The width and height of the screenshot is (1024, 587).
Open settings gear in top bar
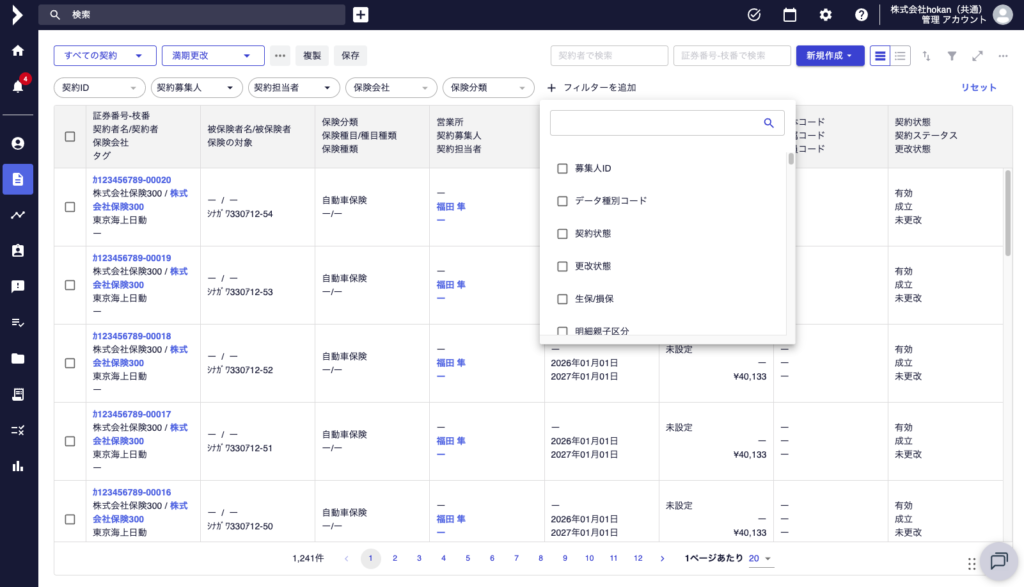pos(825,15)
